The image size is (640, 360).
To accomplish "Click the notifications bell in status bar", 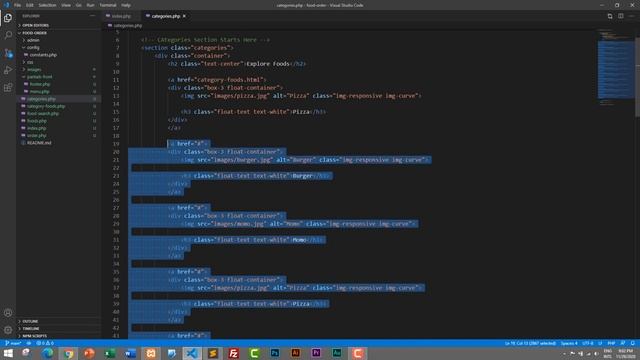I will pyautogui.click(x=632, y=343).
